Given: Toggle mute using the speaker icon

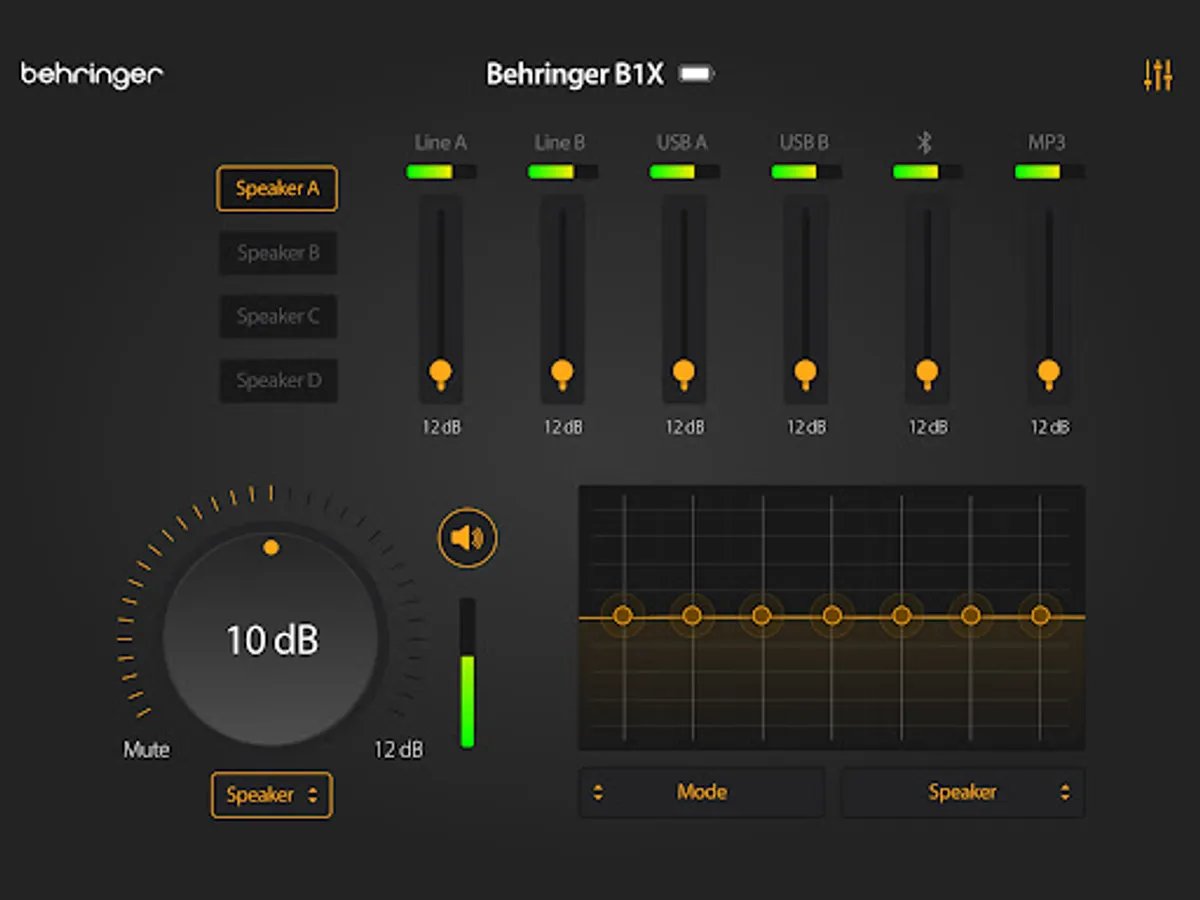Looking at the screenshot, I should coord(467,537).
